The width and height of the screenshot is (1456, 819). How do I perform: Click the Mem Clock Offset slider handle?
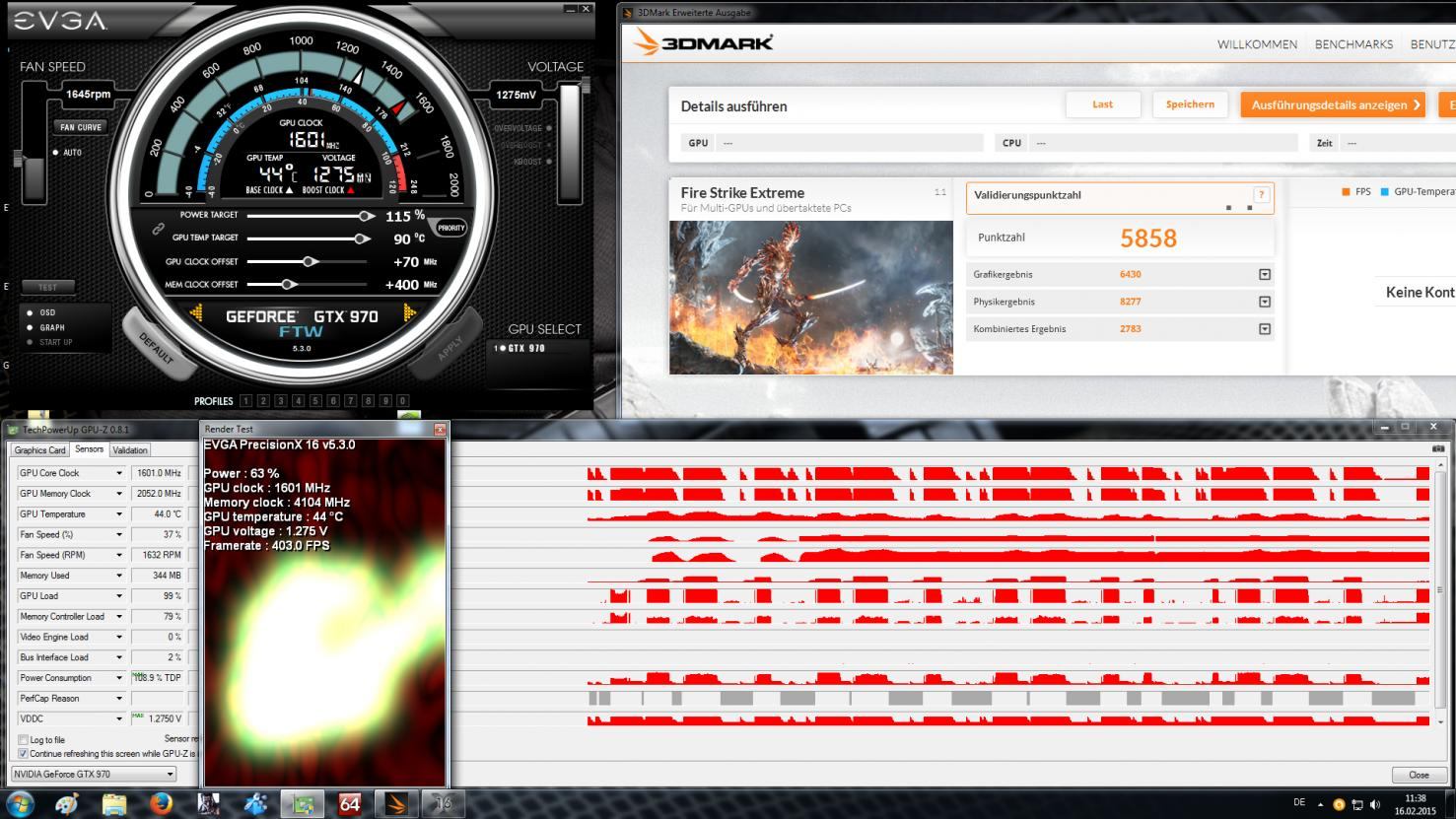coord(288,285)
